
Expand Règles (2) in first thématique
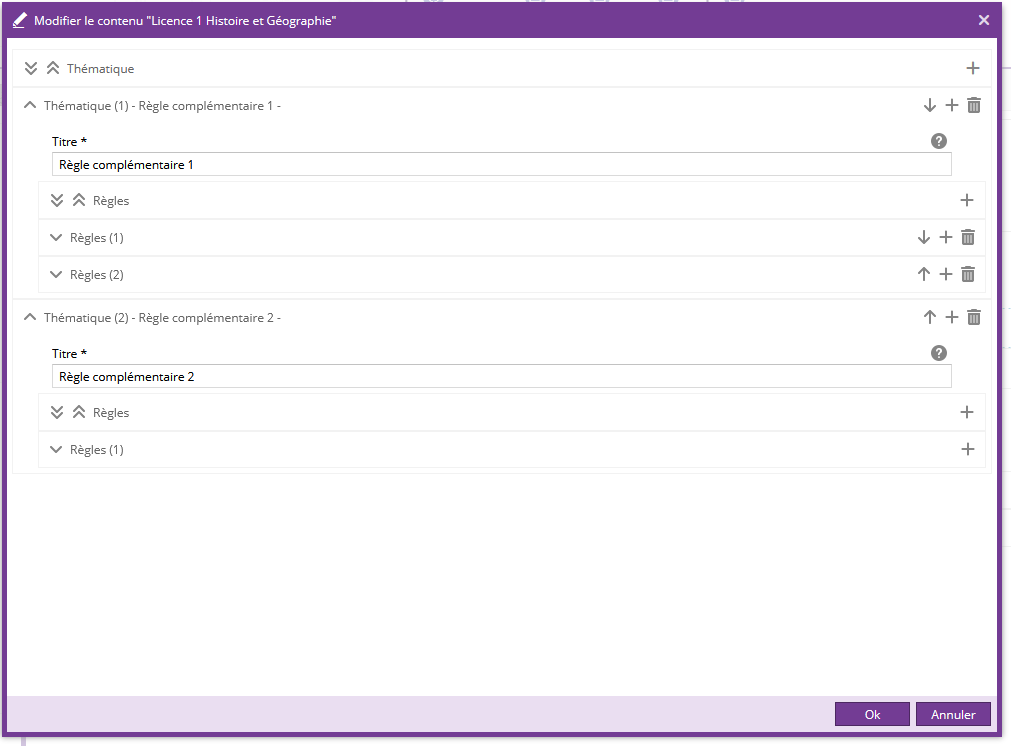click(x=56, y=274)
